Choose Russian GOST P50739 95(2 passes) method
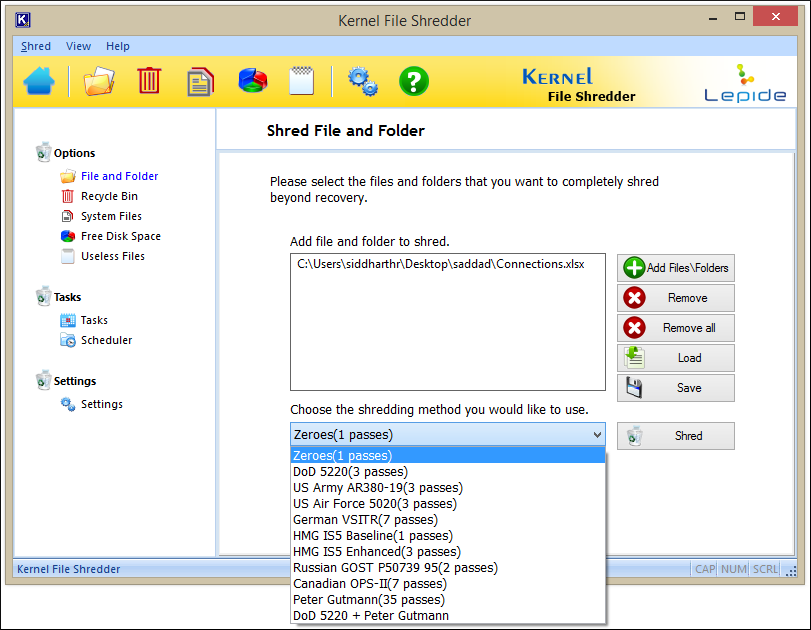The image size is (811, 630). point(448,568)
